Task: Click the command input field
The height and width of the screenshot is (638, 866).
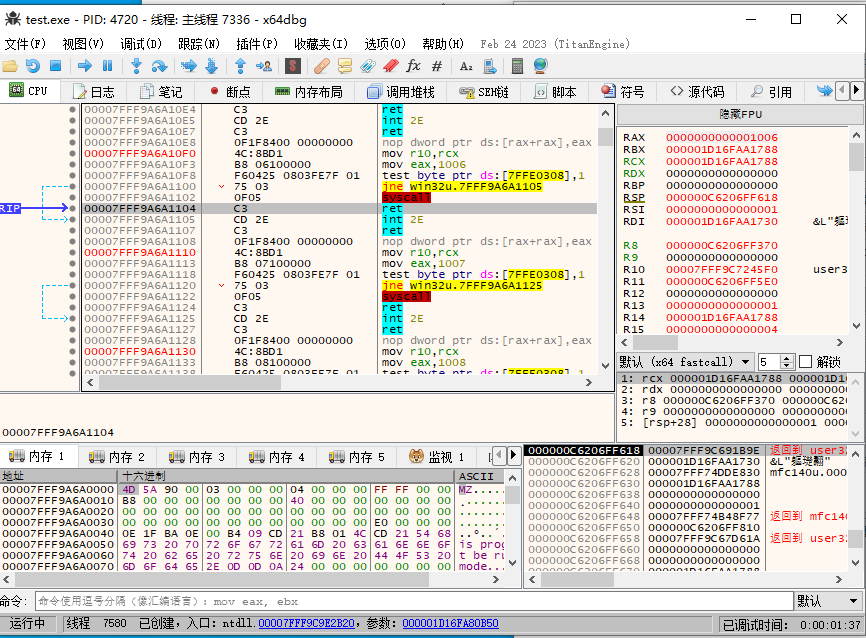Action: (x=414, y=601)
